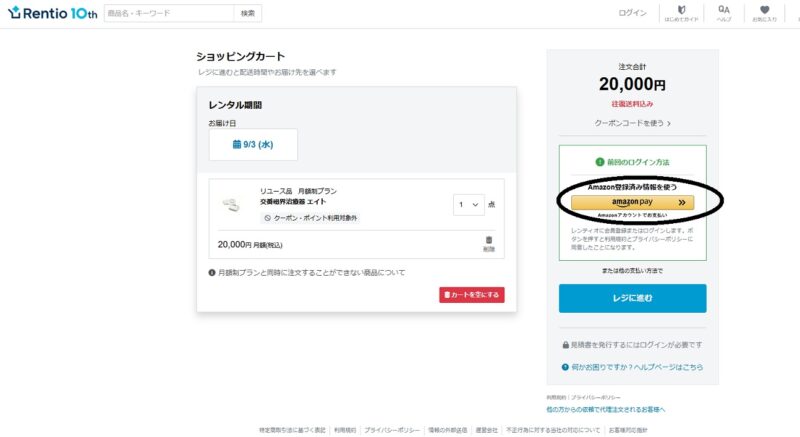Click the trash icon to delete (削除) item
Image resolution: width=800 pixels, height=437 pixels.
(x=489, y=242)
